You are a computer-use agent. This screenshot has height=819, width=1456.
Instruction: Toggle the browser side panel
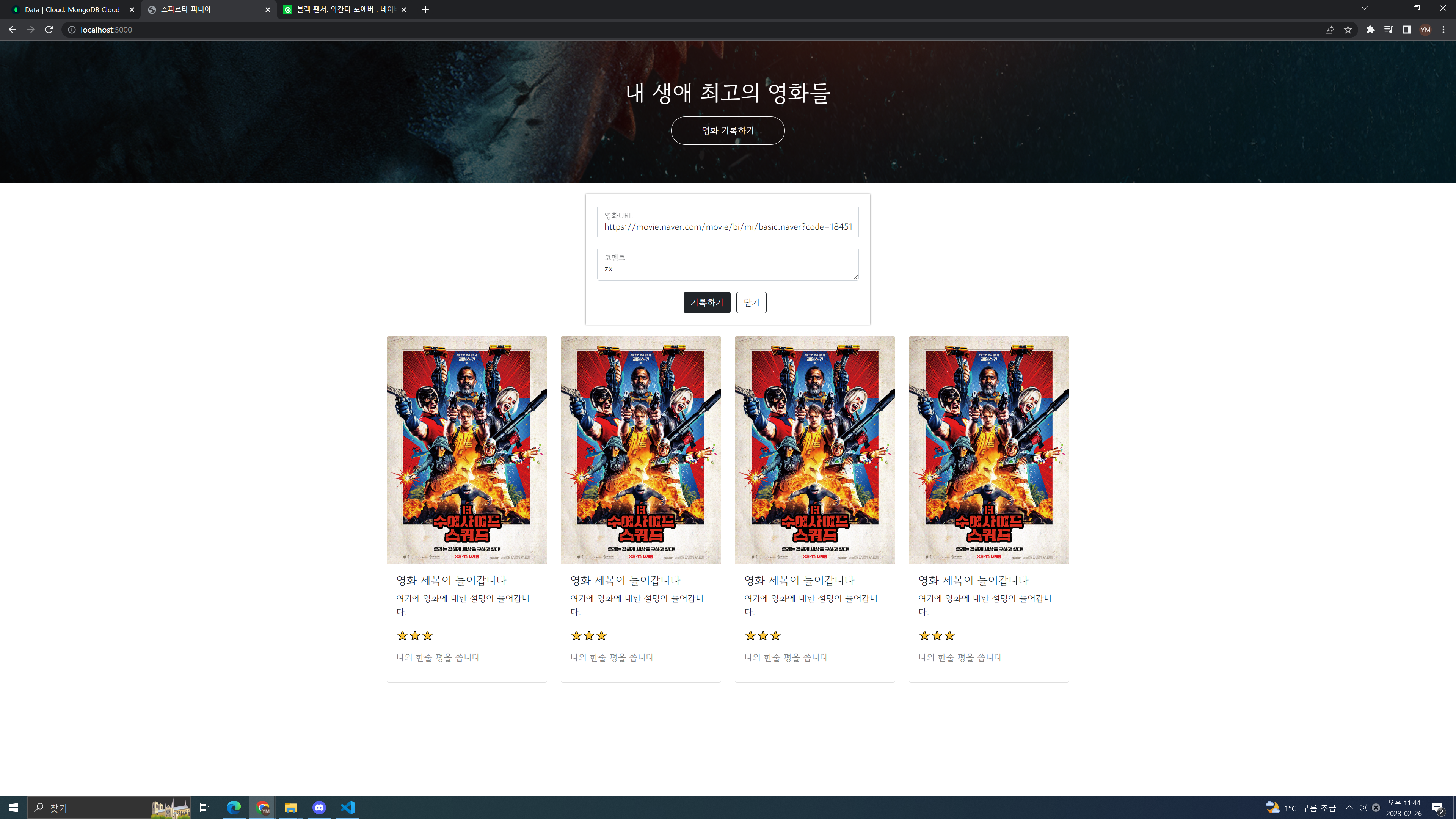point(1407,30)
